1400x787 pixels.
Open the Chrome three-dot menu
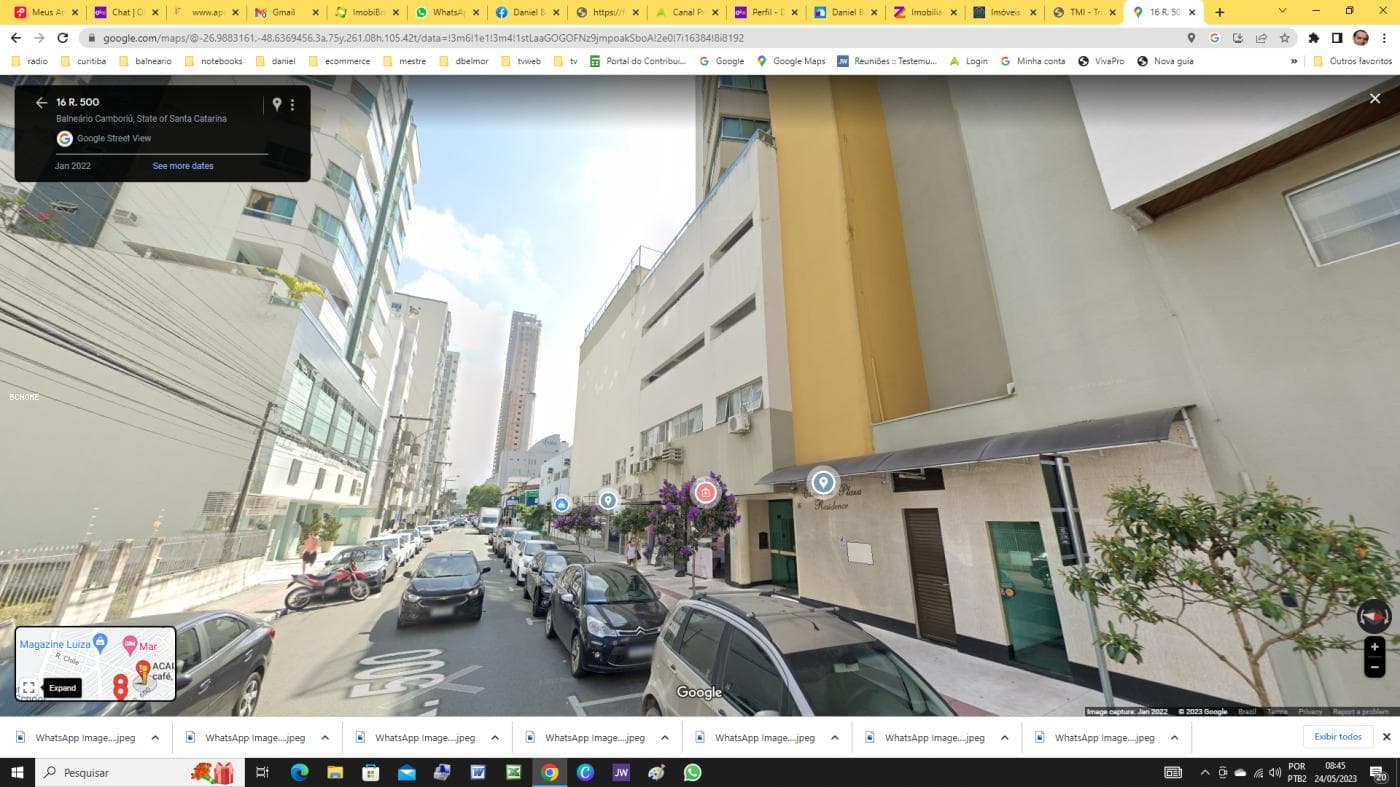tap(1384, 38)
